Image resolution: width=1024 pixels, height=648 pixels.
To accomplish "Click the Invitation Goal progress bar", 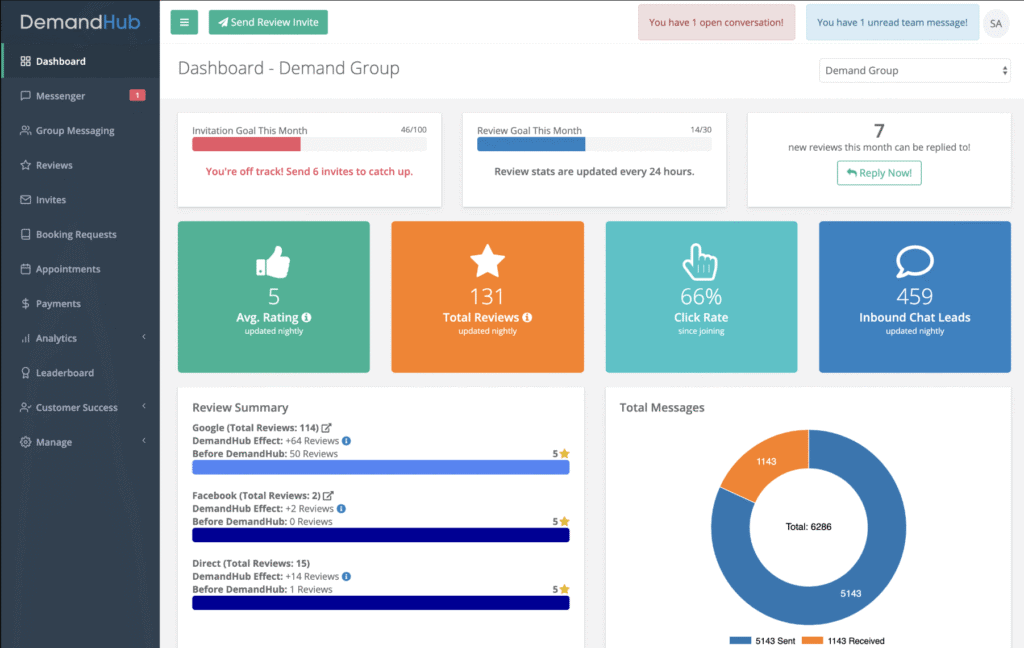I will click(309, 144).
